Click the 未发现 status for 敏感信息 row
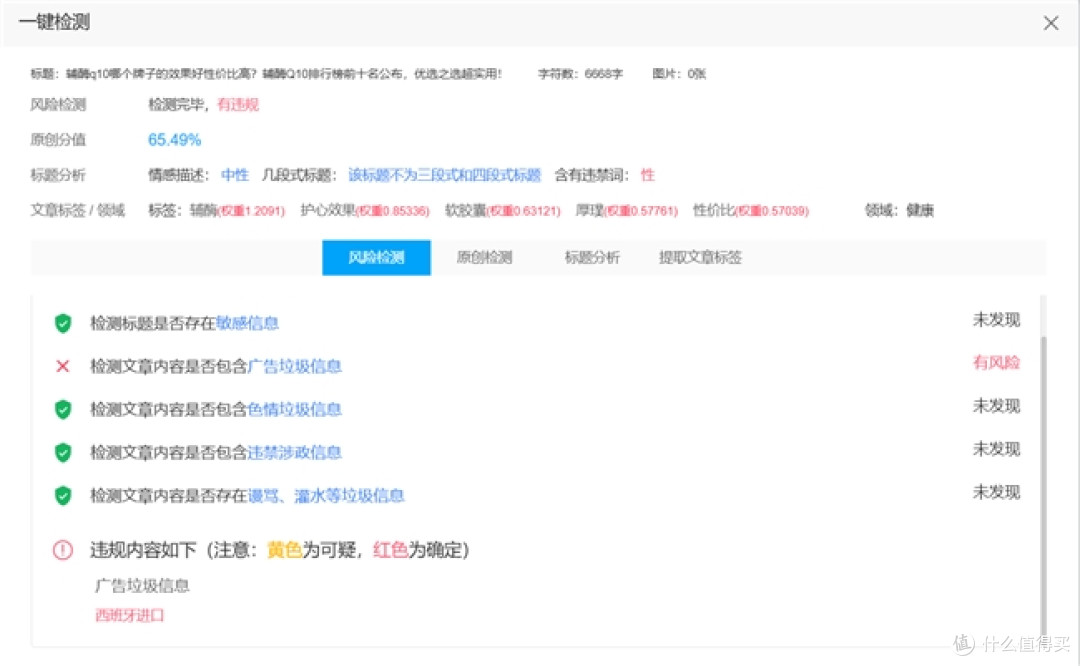Viewport: 1080px width, 666px height. point(996,320)
